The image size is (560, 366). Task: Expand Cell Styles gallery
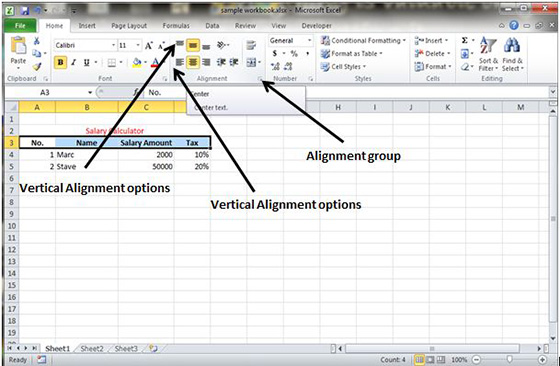(343, 66)
